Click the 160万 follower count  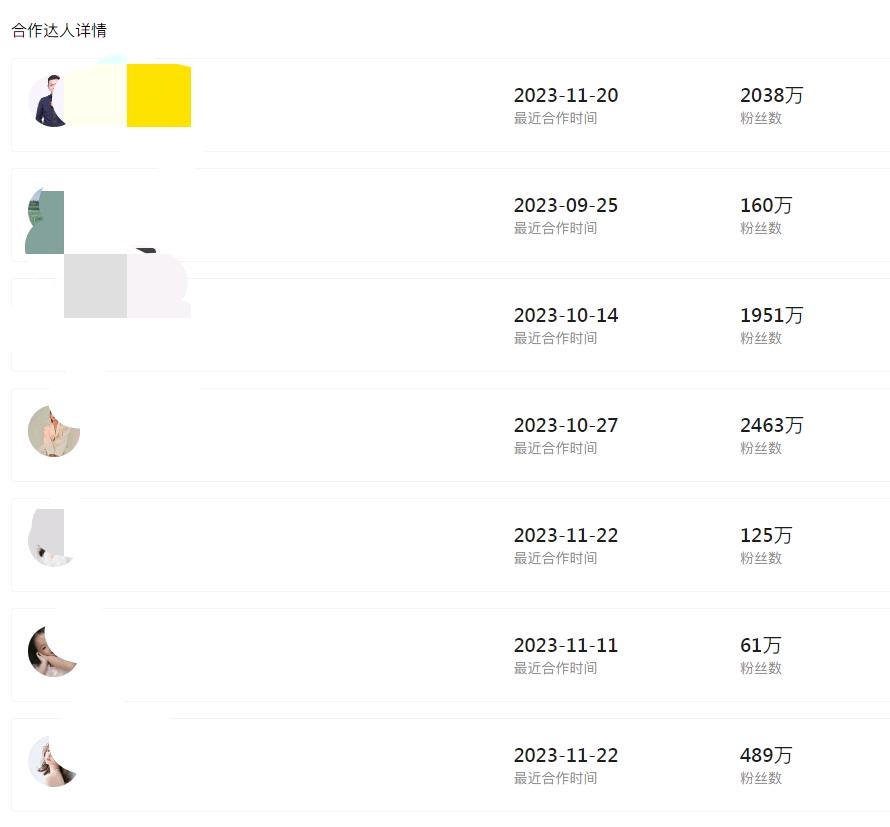[x=766, y=206]
